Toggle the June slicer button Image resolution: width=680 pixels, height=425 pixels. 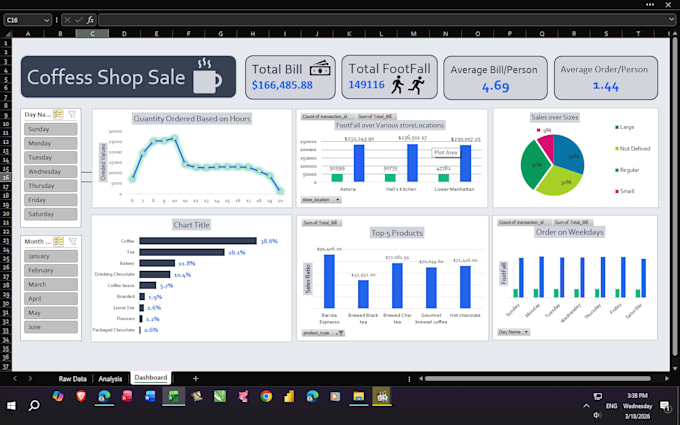pyautogui.click(x=51, y=327)
